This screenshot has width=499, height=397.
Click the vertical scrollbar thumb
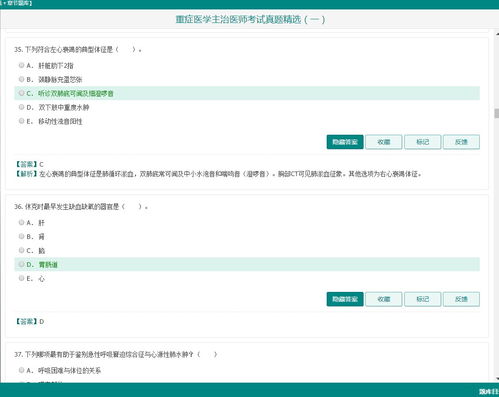coord(497,113)
